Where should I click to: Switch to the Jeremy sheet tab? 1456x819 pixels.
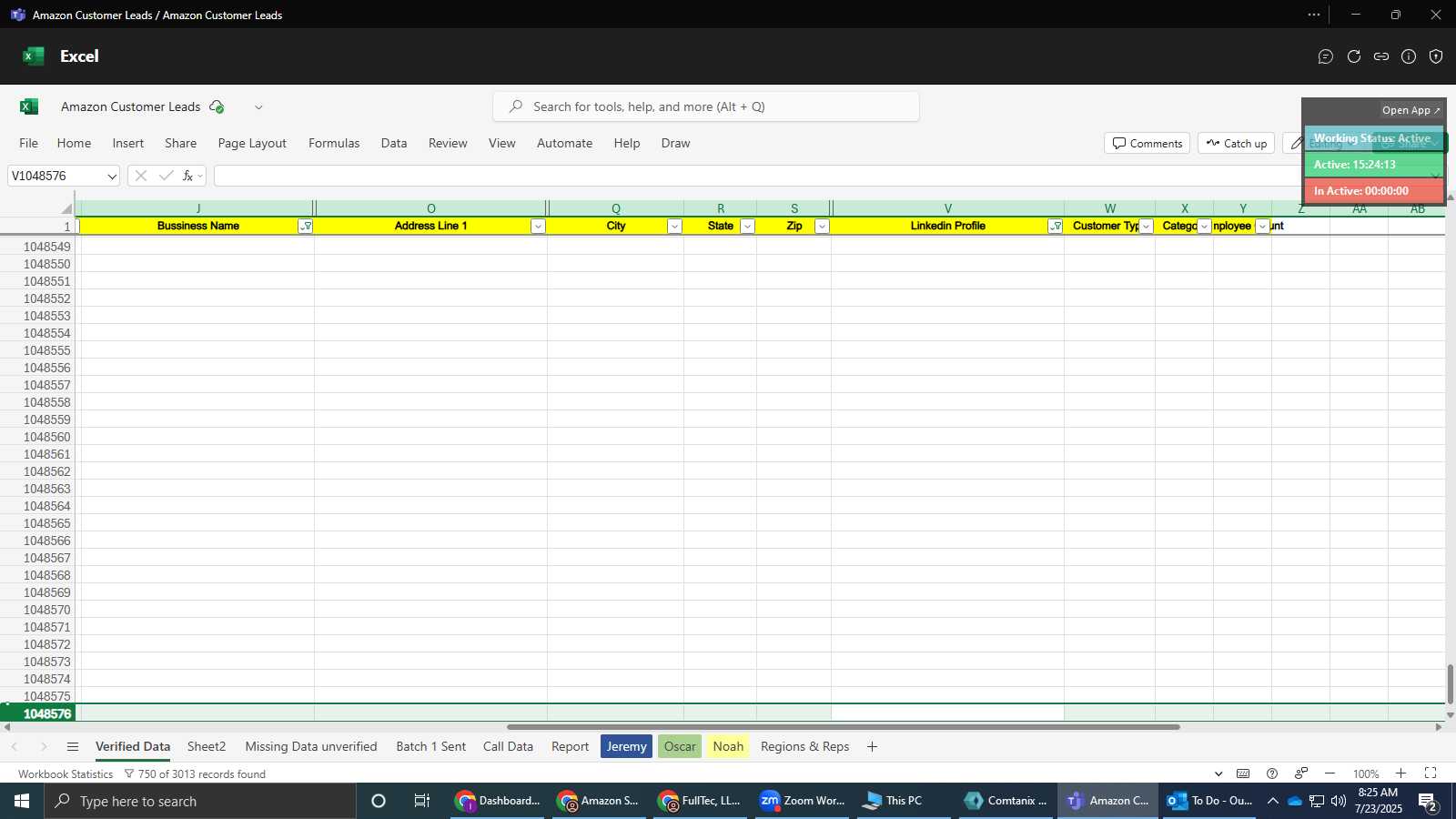coord(626,747)
